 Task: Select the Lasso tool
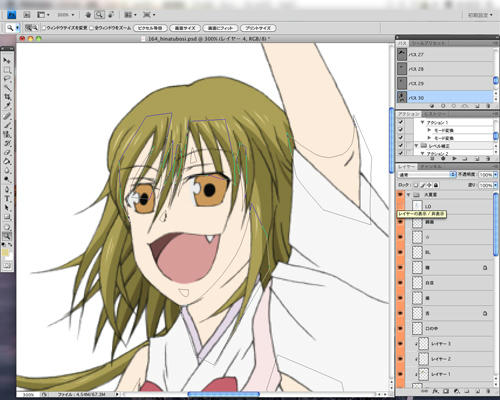(7, 79)
